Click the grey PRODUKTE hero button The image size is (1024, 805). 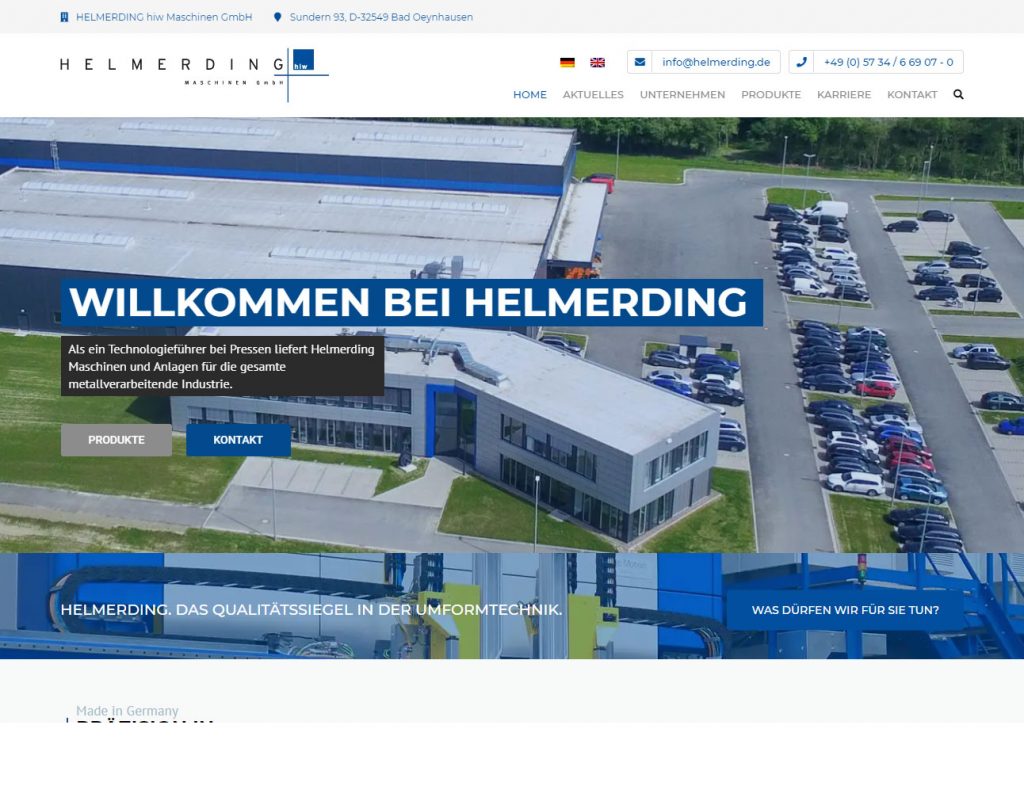pos(116,440)
